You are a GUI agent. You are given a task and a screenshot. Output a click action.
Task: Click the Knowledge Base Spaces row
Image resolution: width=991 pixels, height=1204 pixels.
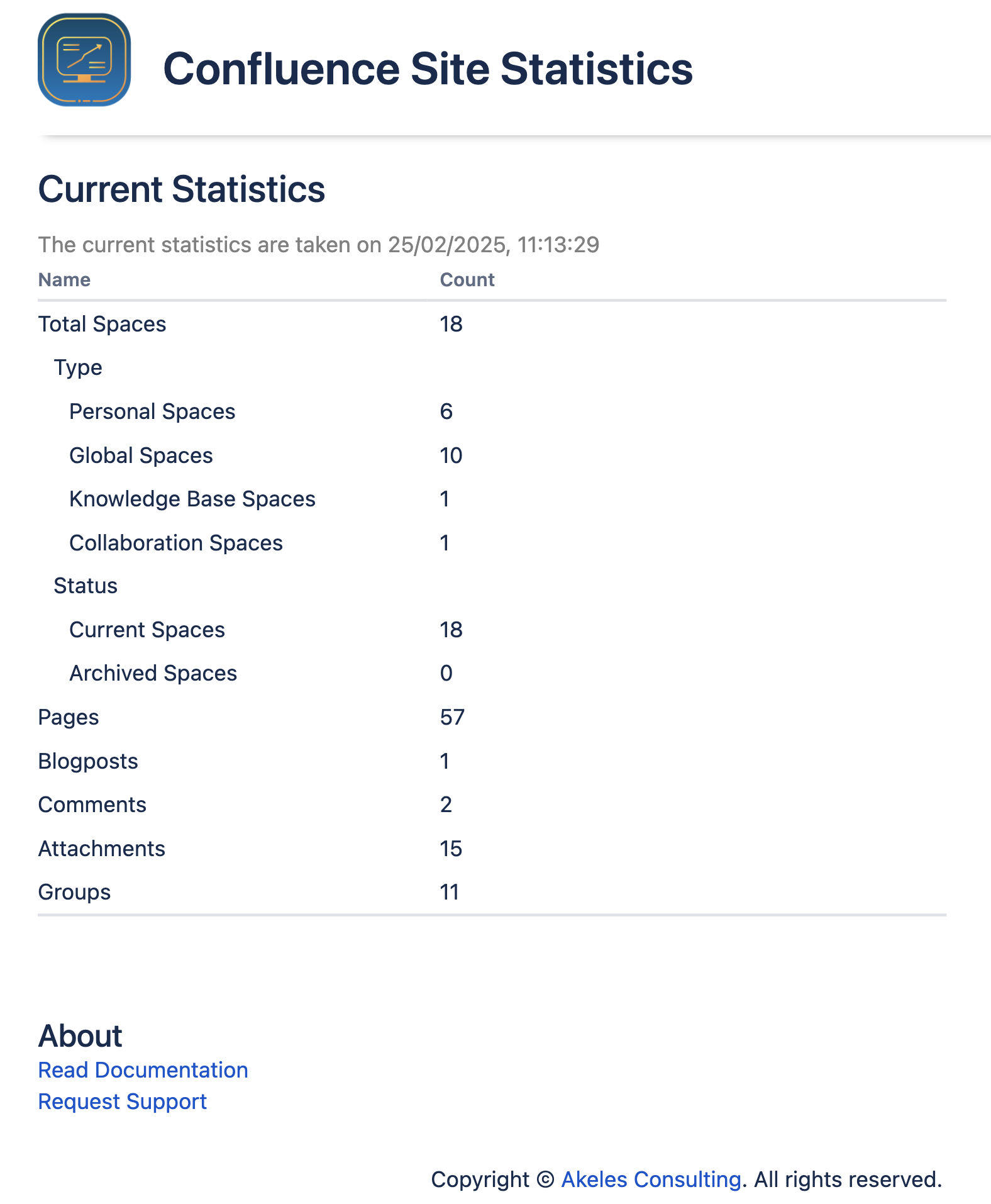(x=192, y=499)
